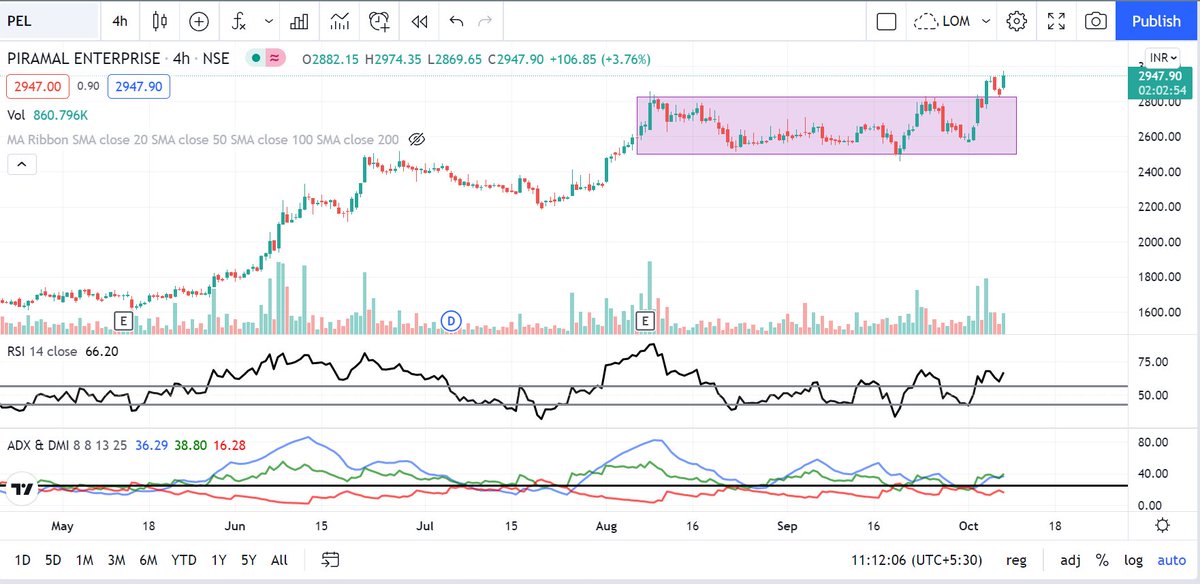Select the candlestick chart style icon
Viewport: 1200px width, 584px height.
click(x=159, y=20)
